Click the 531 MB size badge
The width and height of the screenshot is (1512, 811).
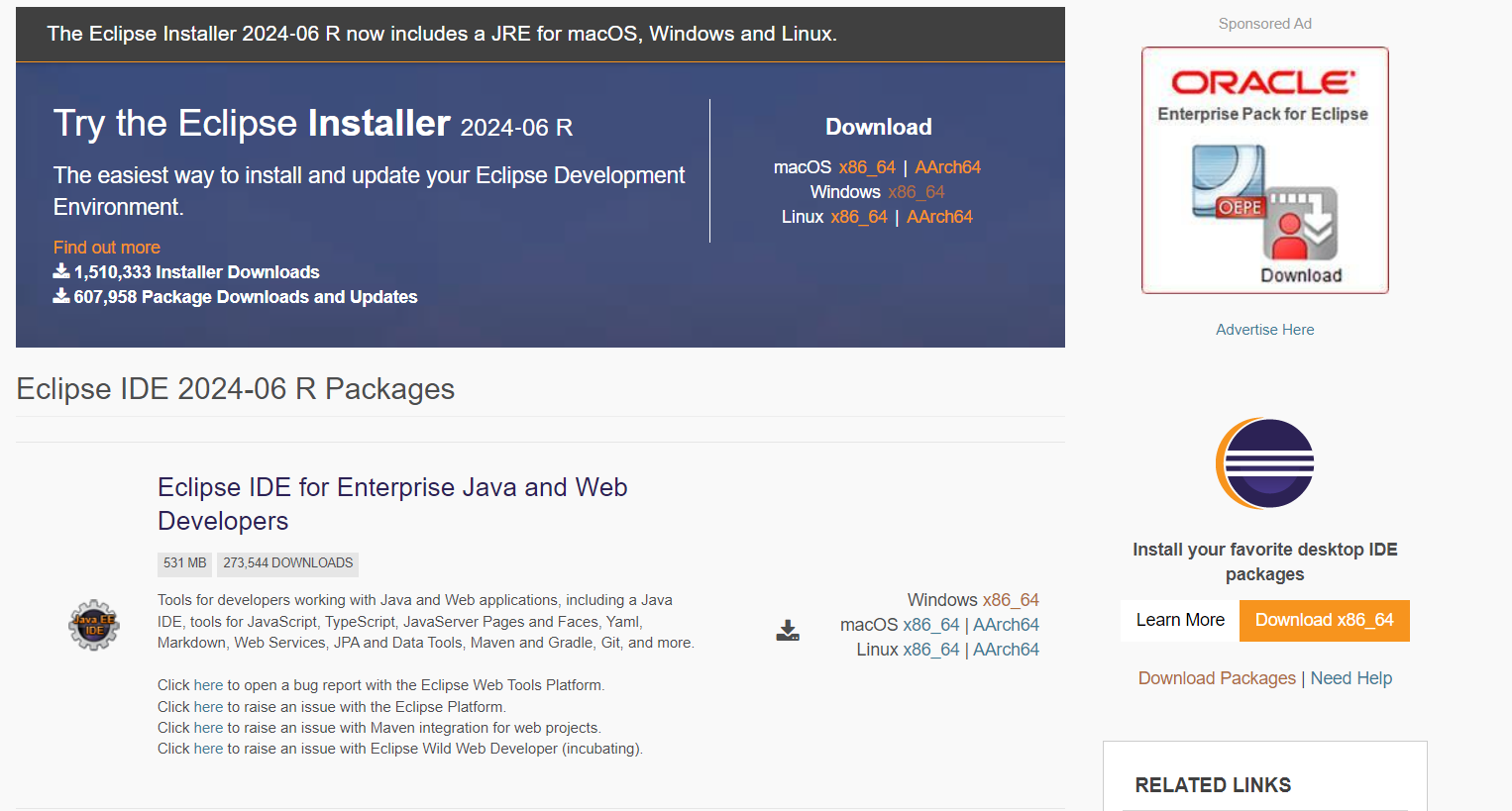[184, 563]
